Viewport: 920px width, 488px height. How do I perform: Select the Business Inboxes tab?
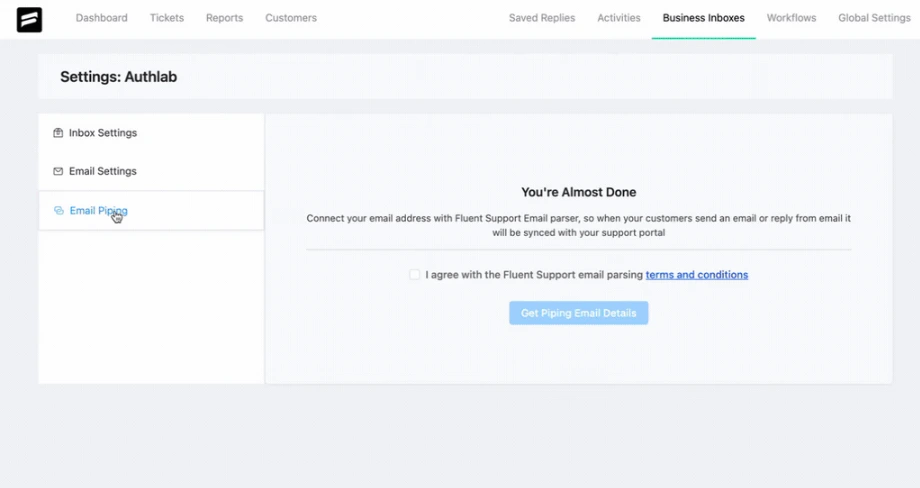pos(703,18)
